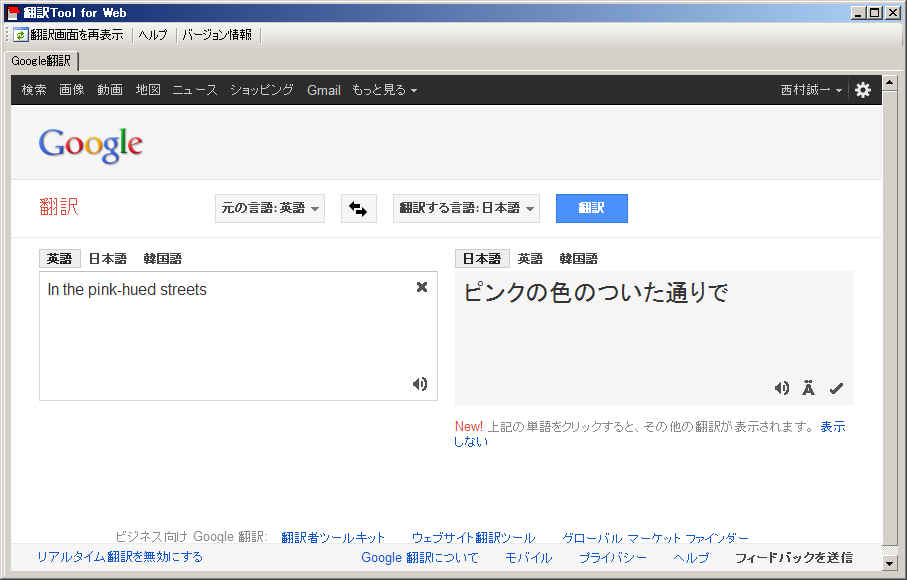907x580 pixels.
Task: Select source language tab 日本語
Action: click(x=108, y=258)
